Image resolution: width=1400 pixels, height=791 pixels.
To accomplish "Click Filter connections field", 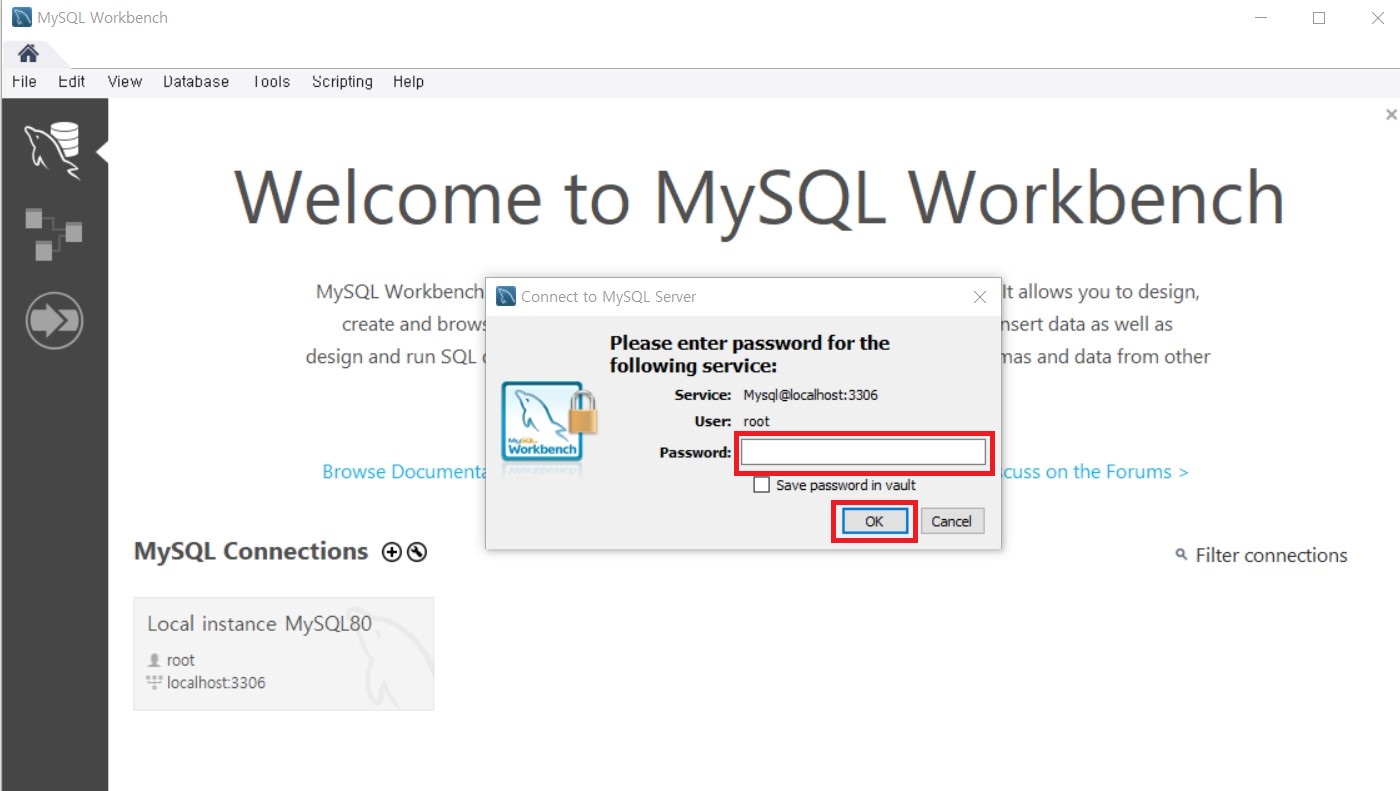I will (x=1271, y=555).
